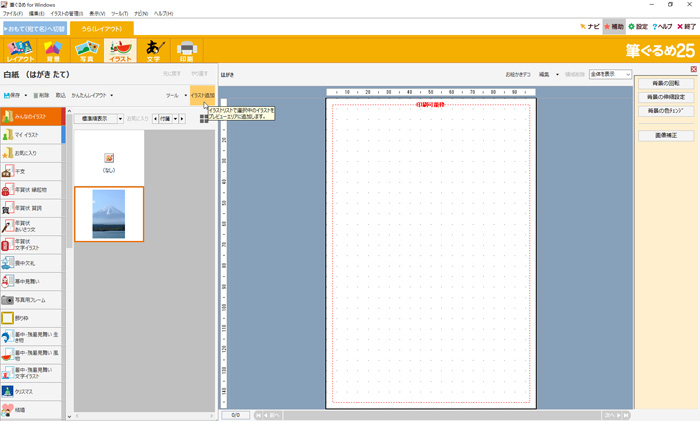Click the 印刷 (Print) icon

click(186, 50)
